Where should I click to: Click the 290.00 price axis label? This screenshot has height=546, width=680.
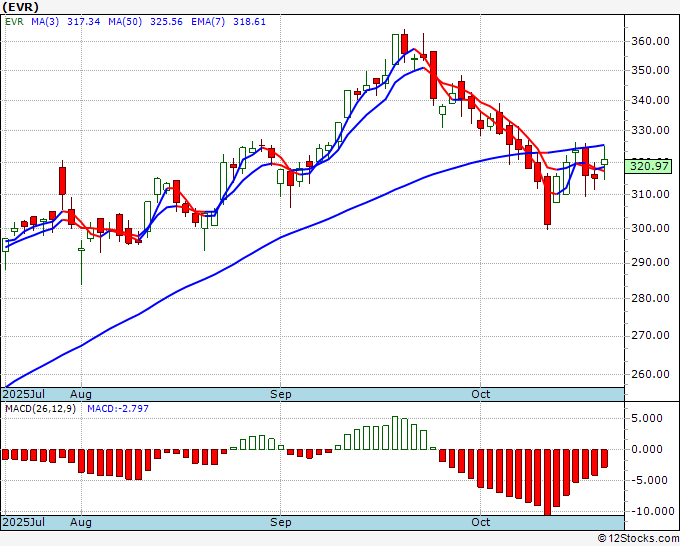point(651,262)
